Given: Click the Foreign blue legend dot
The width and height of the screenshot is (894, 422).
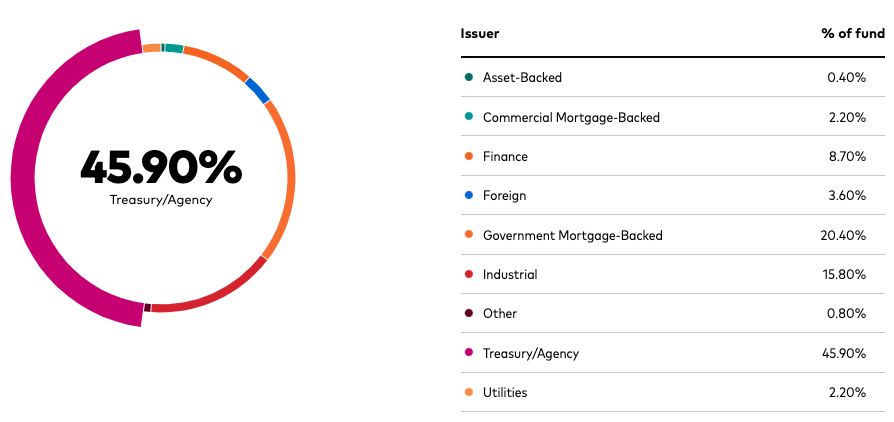Looking at the screenshot, I should 469,195.
